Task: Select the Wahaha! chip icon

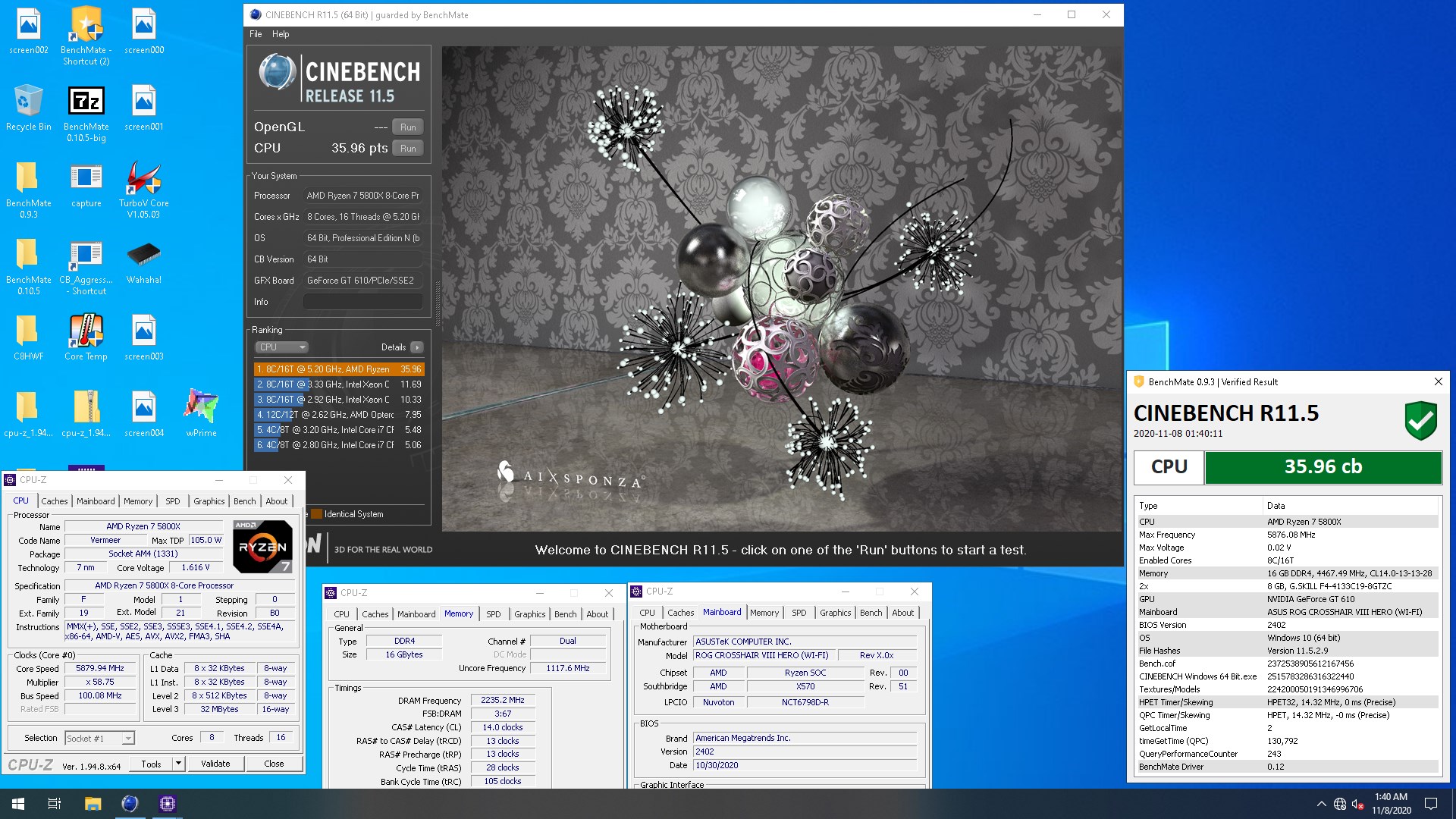Action: click(x=144, y=262)
